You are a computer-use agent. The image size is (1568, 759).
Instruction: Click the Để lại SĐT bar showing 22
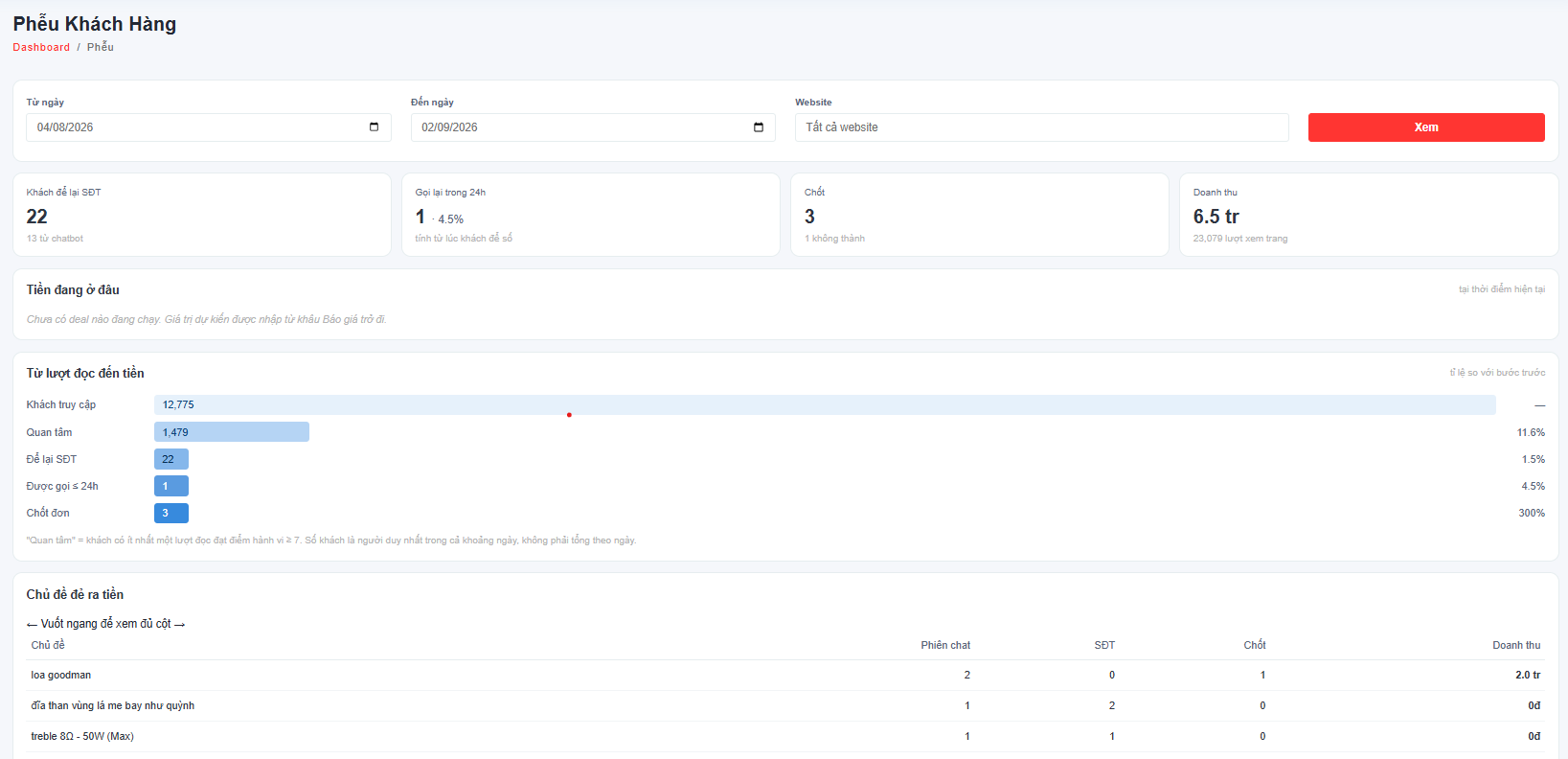[x=171, y=459]
